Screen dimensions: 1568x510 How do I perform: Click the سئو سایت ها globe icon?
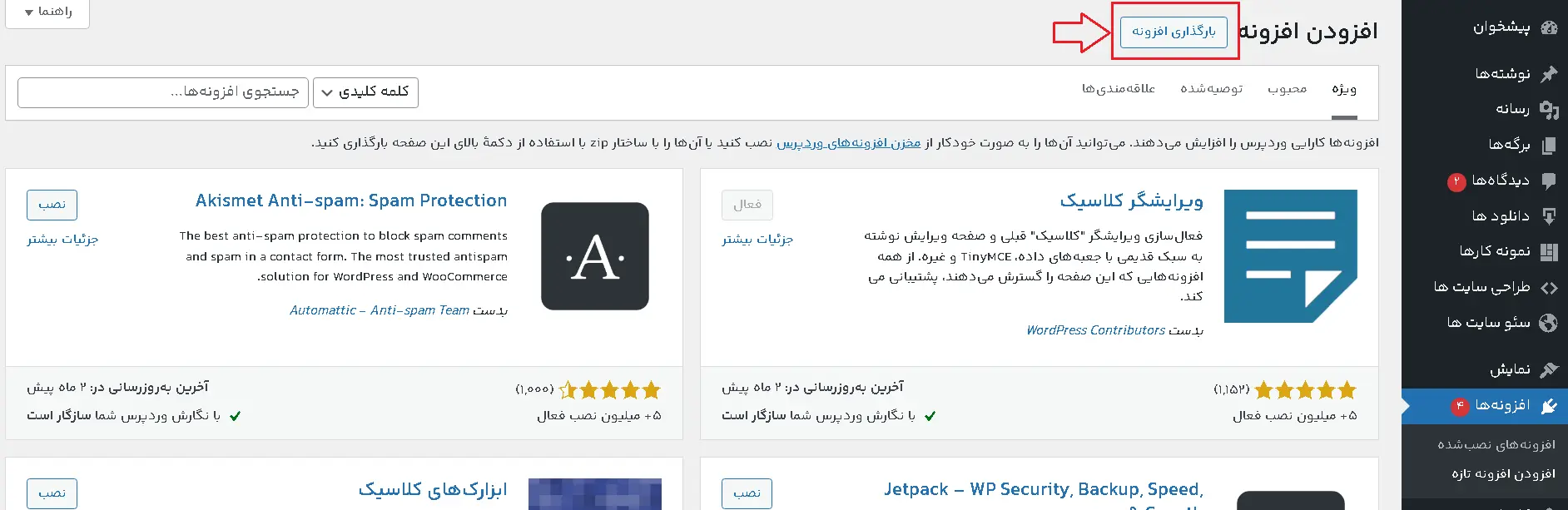click(1549, 323)
